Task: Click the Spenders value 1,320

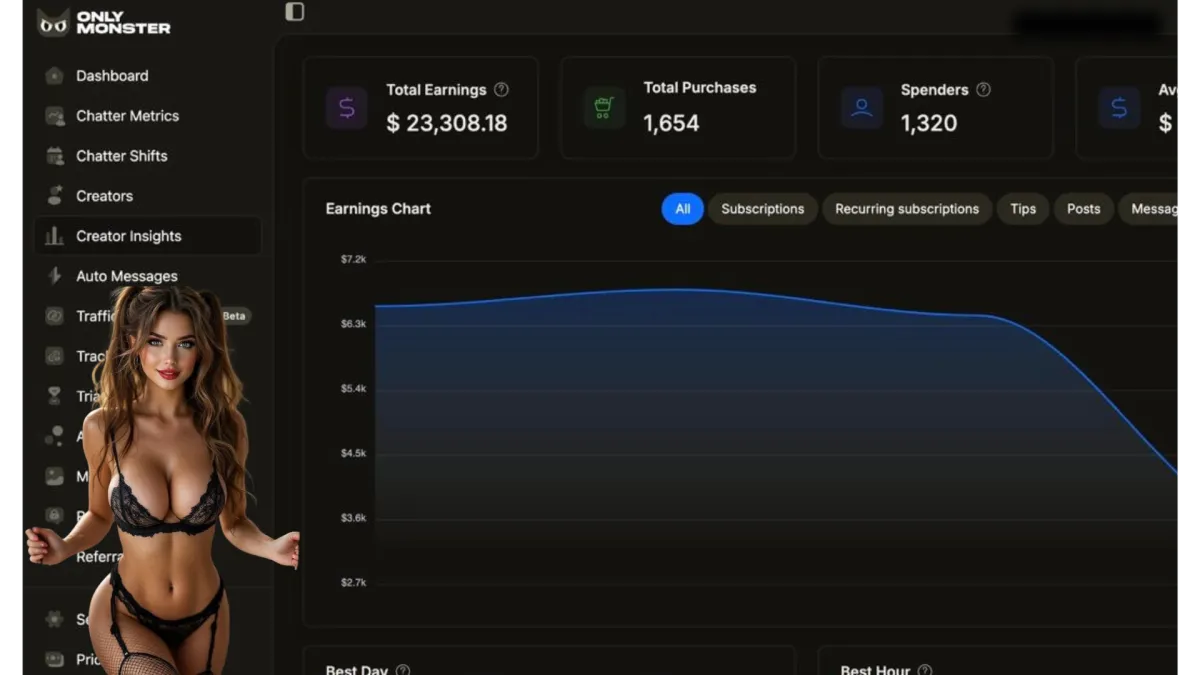Action: tap(929, 123)
